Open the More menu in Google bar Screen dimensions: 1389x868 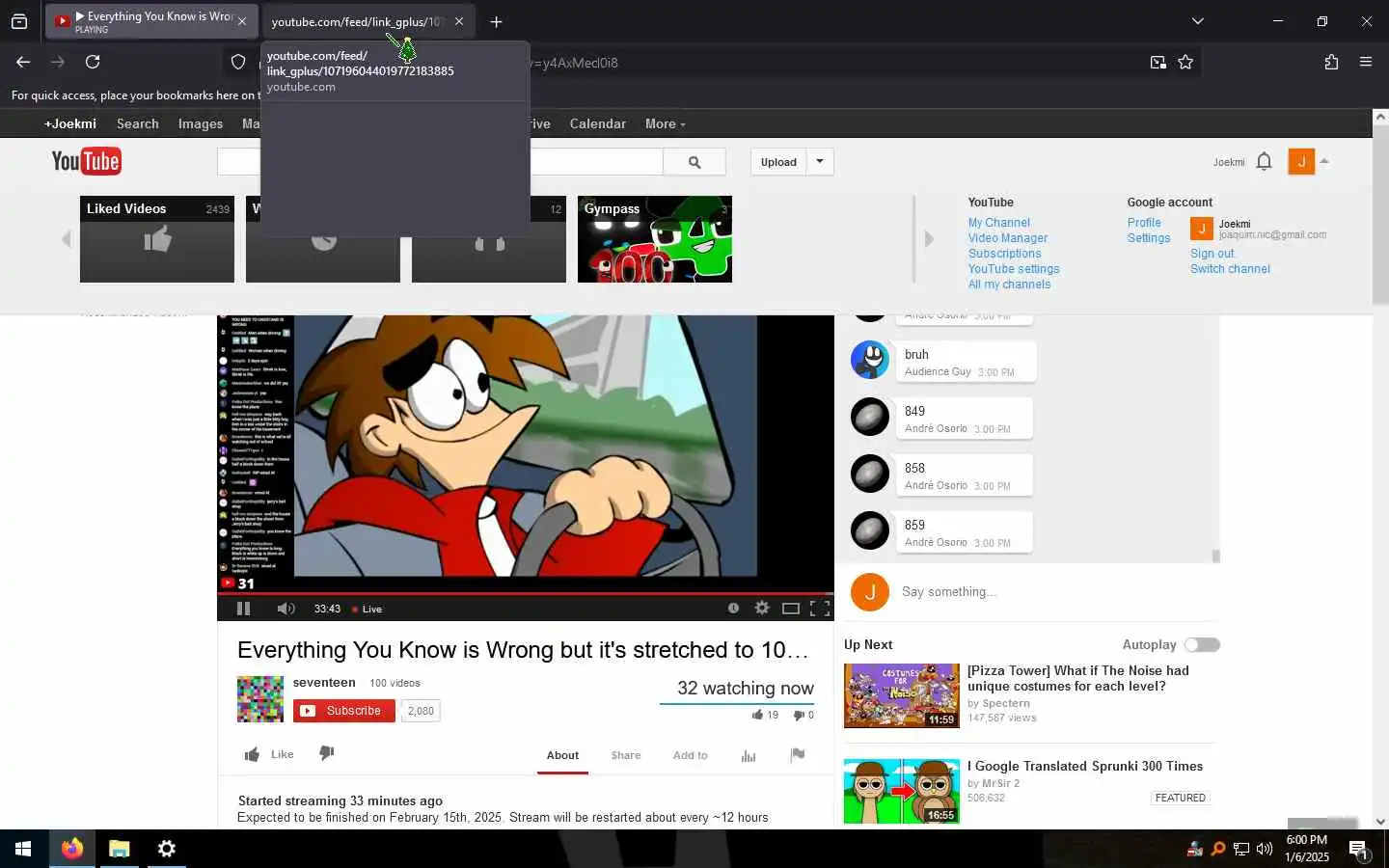[x=665, y=123]
